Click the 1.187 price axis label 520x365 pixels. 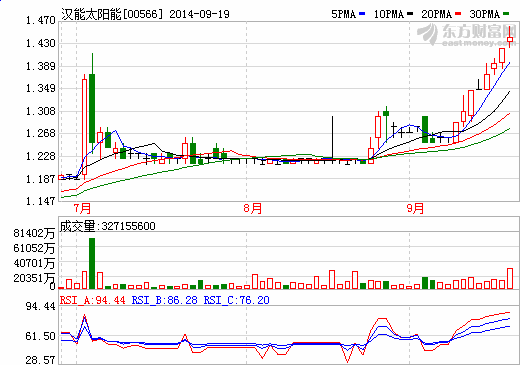click(x=41, y=179)
